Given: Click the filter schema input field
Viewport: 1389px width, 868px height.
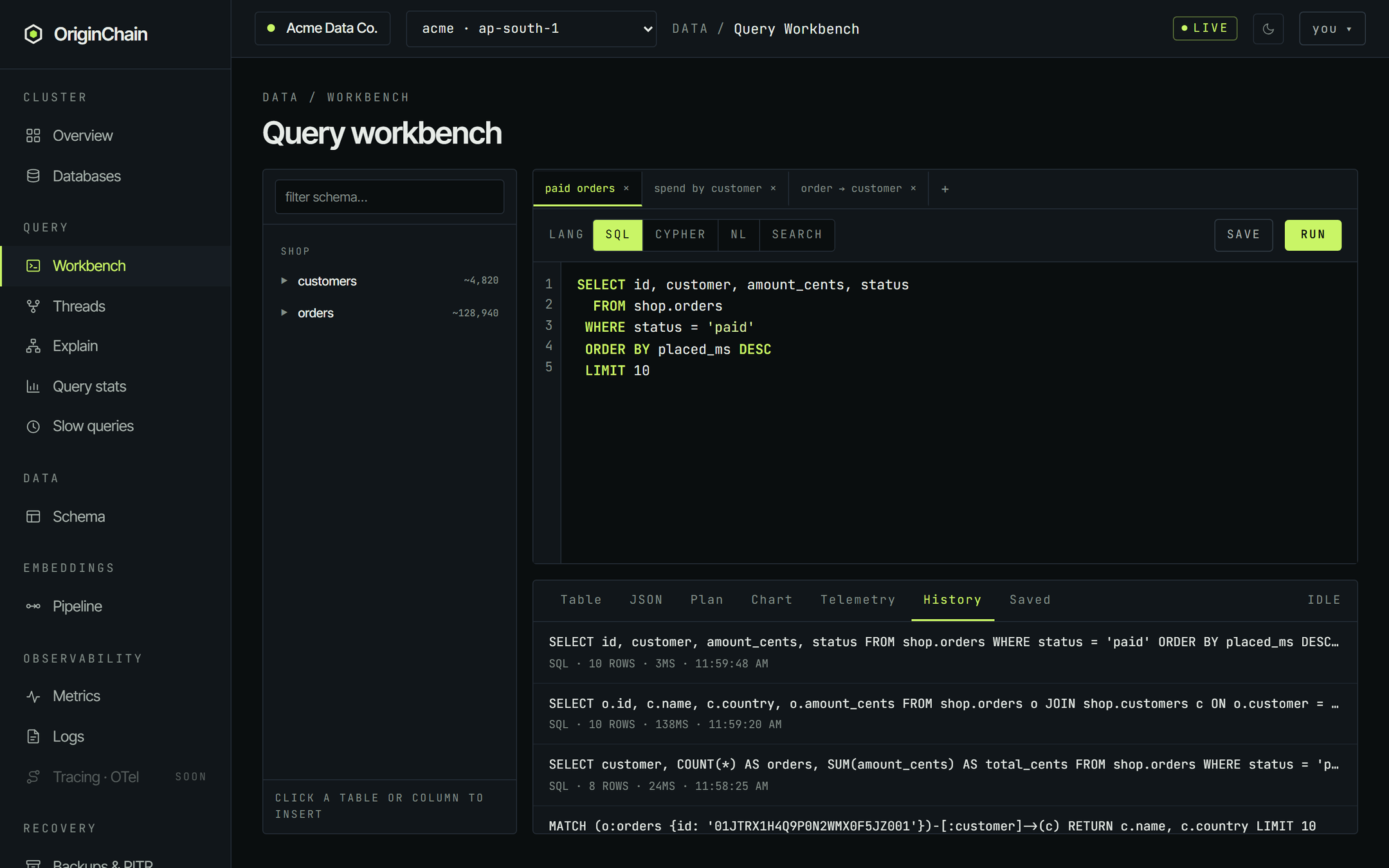Looking at the screenshot, I should (x=389, y=197).
